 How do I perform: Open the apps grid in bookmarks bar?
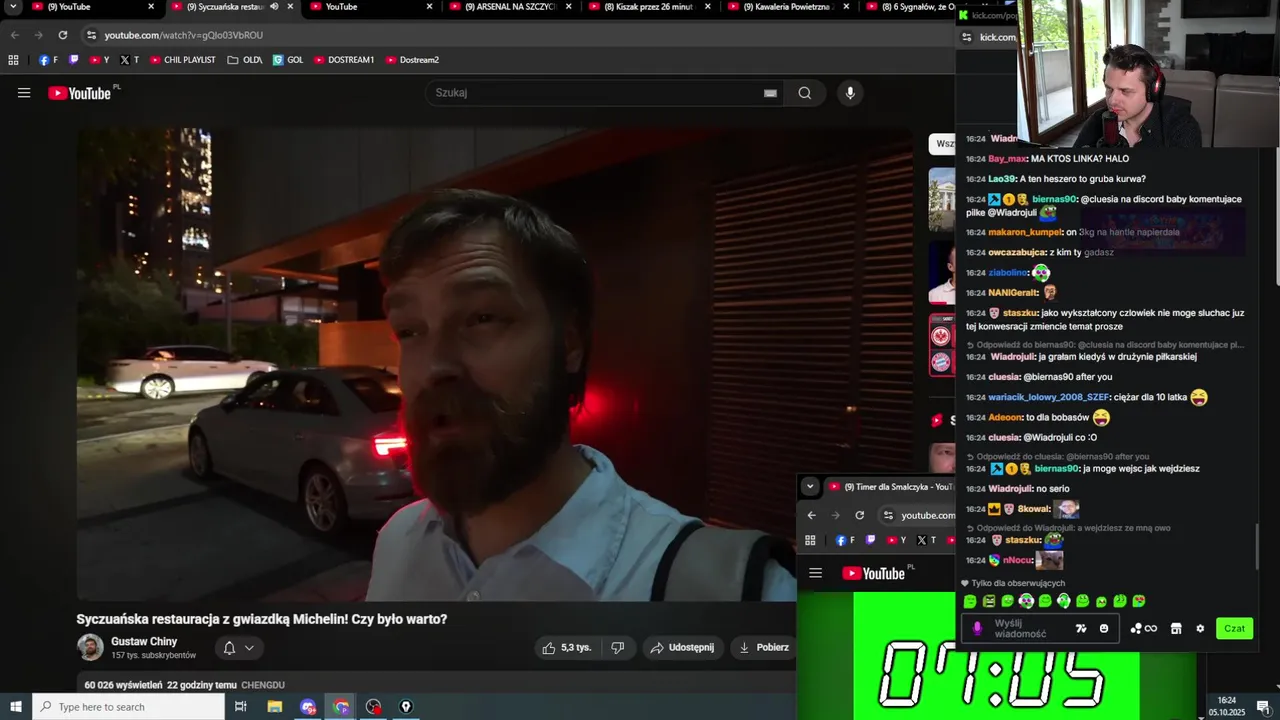13,60
